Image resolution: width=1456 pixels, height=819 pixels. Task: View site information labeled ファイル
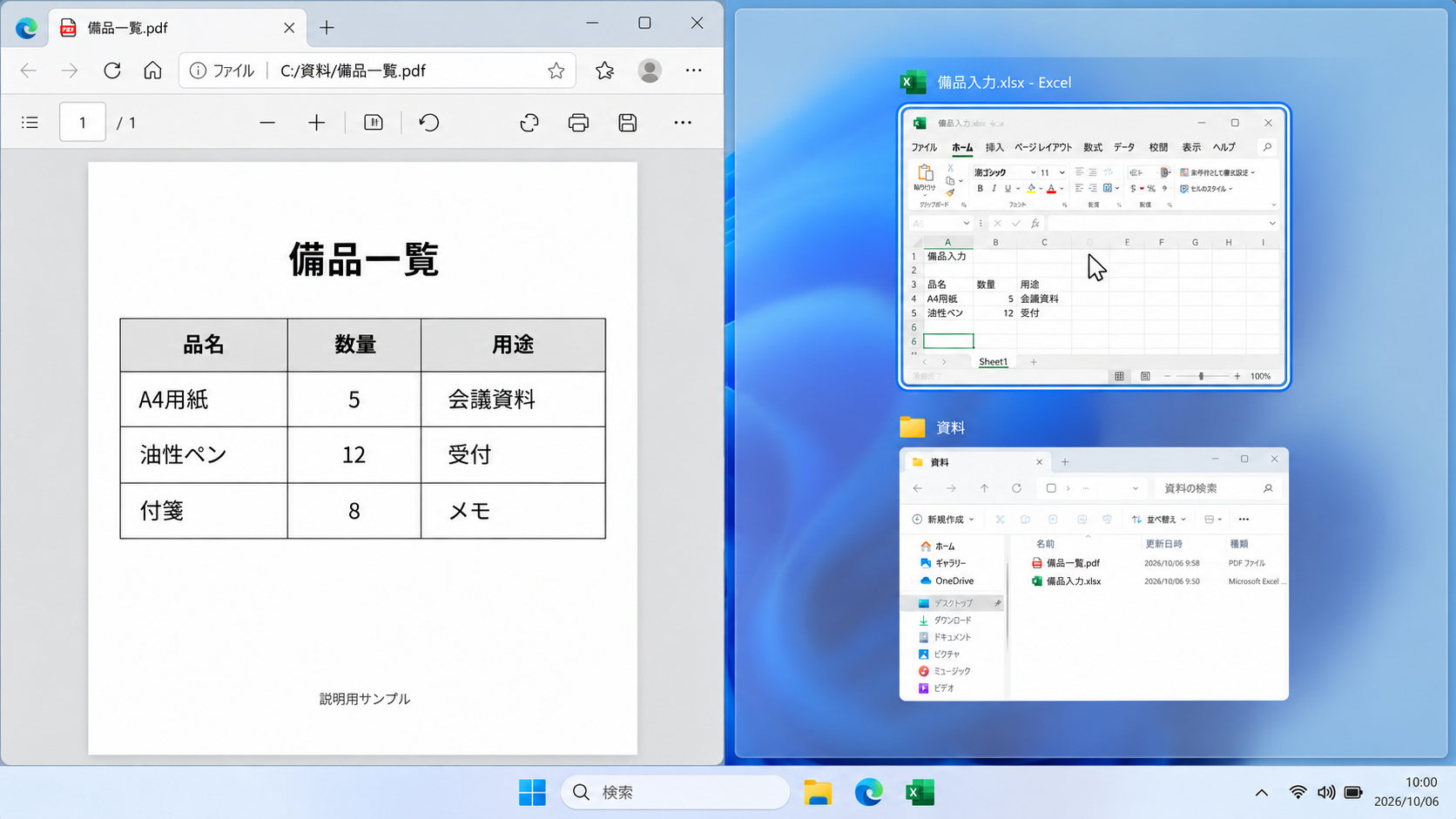point(222,70)
